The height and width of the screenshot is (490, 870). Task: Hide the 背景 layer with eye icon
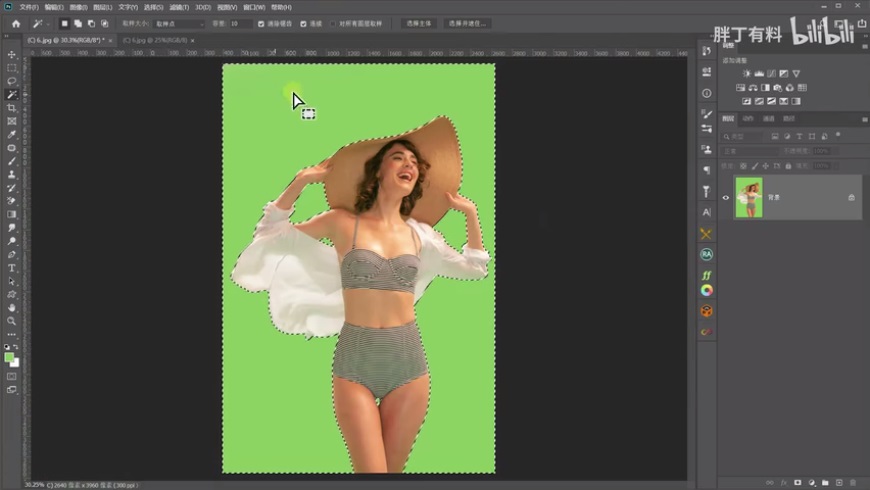(x=726, y=198)
